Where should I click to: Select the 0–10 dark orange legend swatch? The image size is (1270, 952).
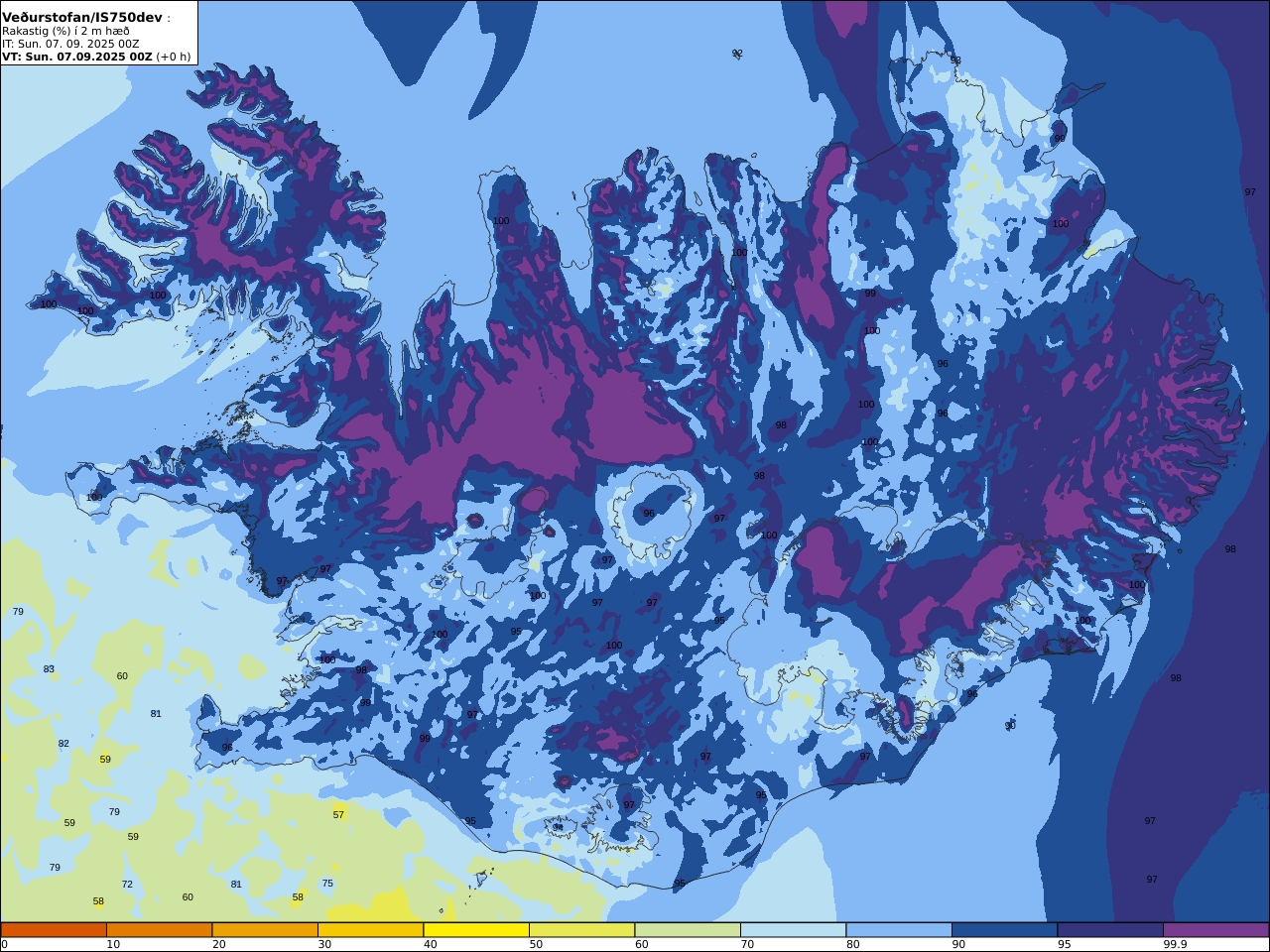(54, 930)
